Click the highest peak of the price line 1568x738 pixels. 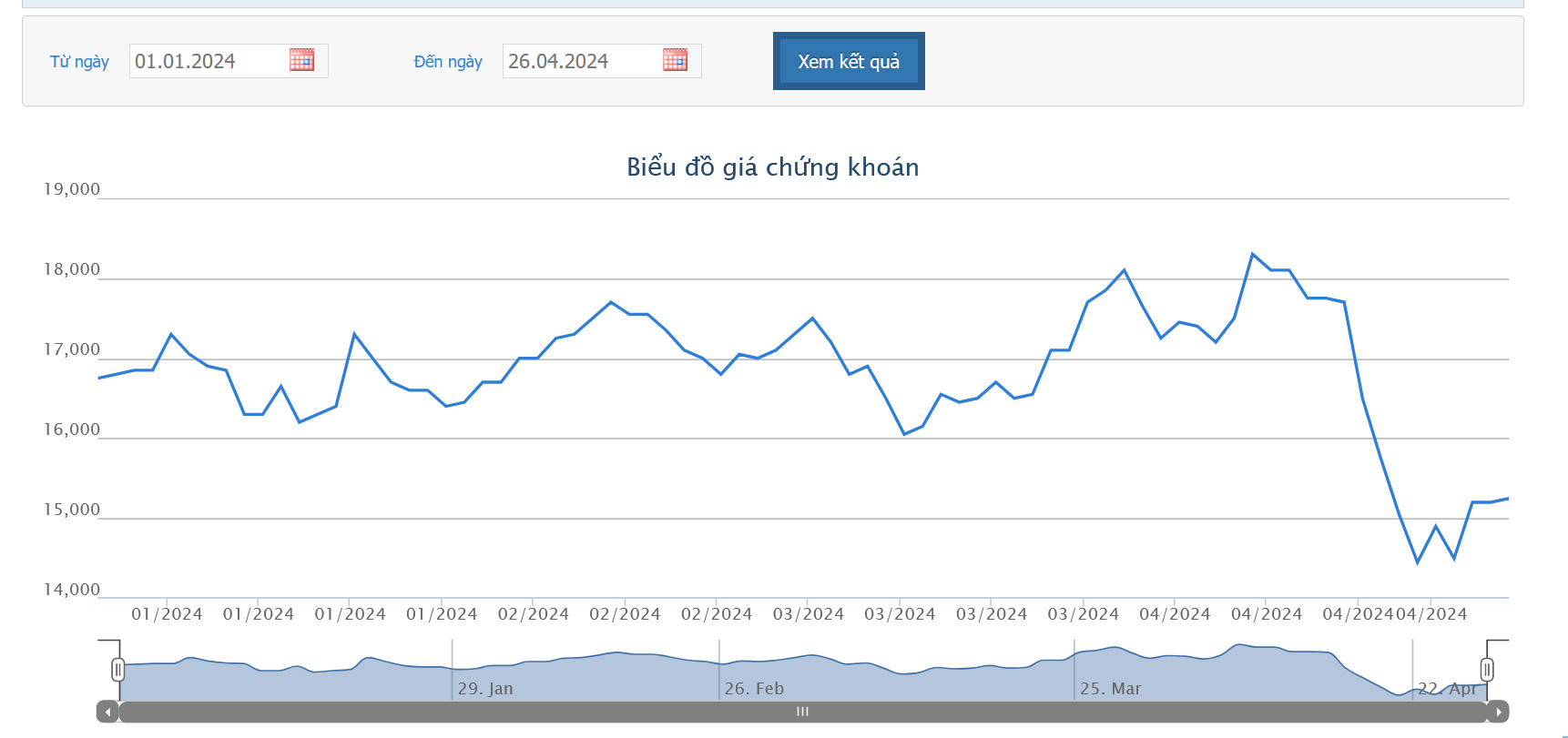pos(1253,254)
